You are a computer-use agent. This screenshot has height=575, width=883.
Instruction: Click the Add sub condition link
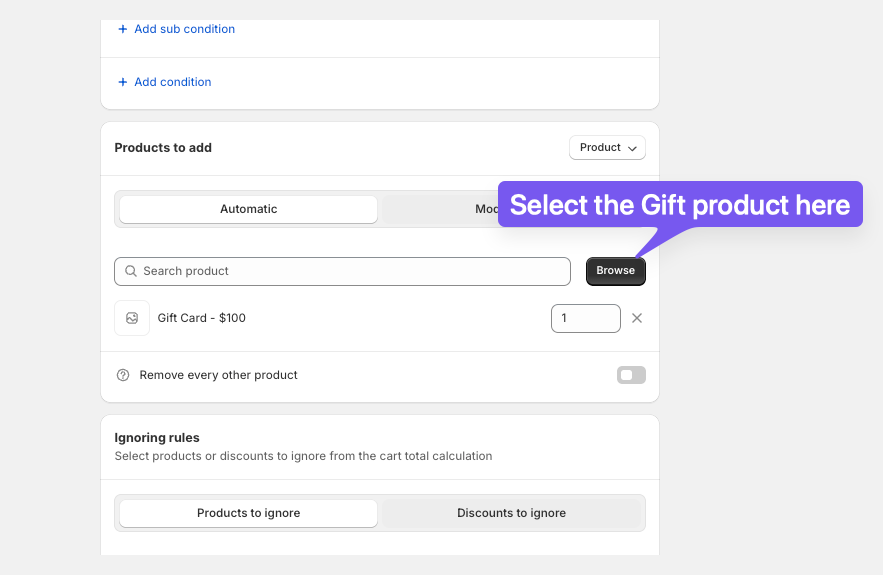(184, 29)
